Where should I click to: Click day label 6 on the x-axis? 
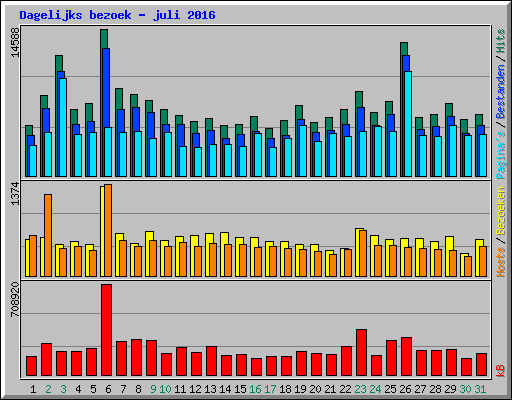[108, 389]
